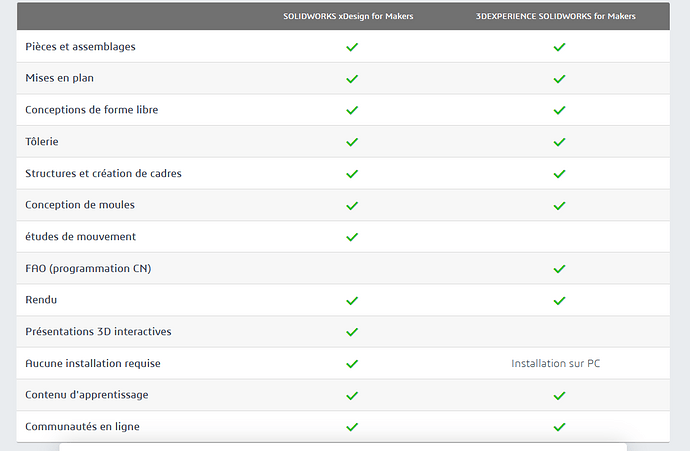Viewport: 690px width, 451px height.
Task: Click xDesign checkmark for Pièces et assemblages
Action: (x=352, y=47)
